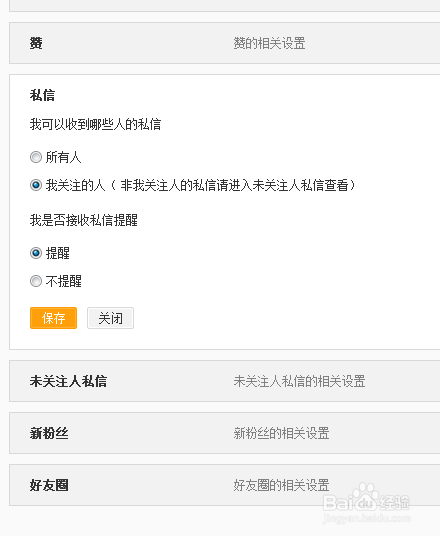Click the orange 保存 button

tap(53, 318)
